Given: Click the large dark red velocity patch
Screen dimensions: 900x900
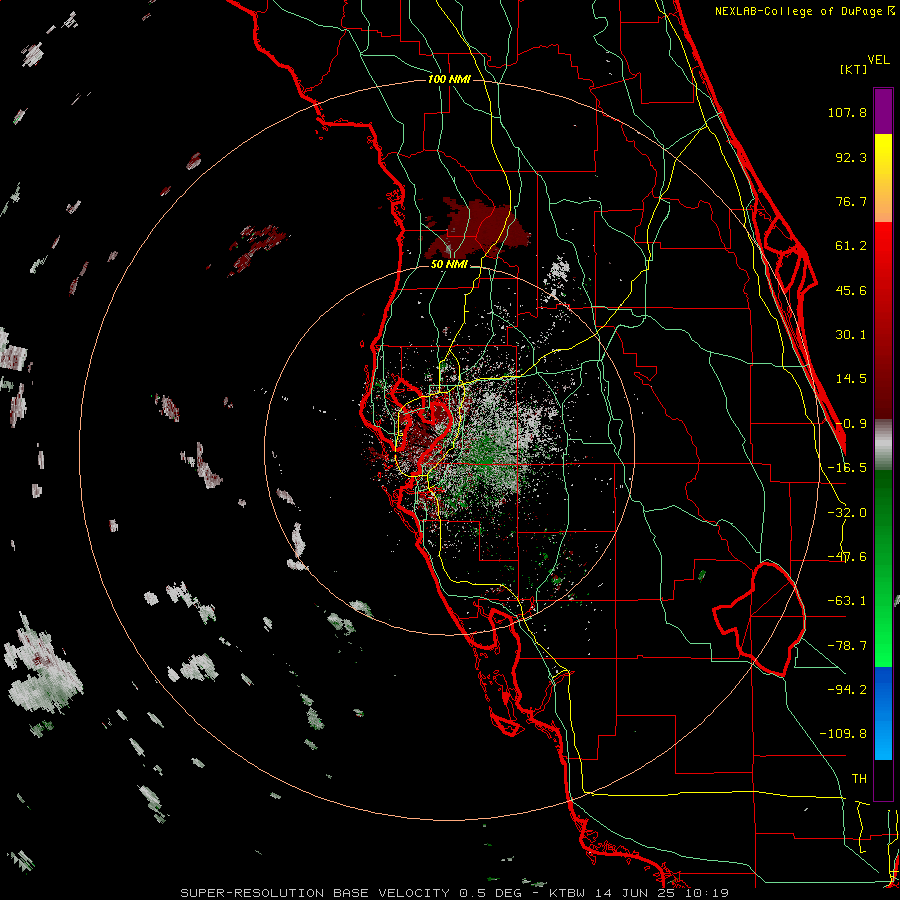Looking at the screenshot, I should click(479, 230).
